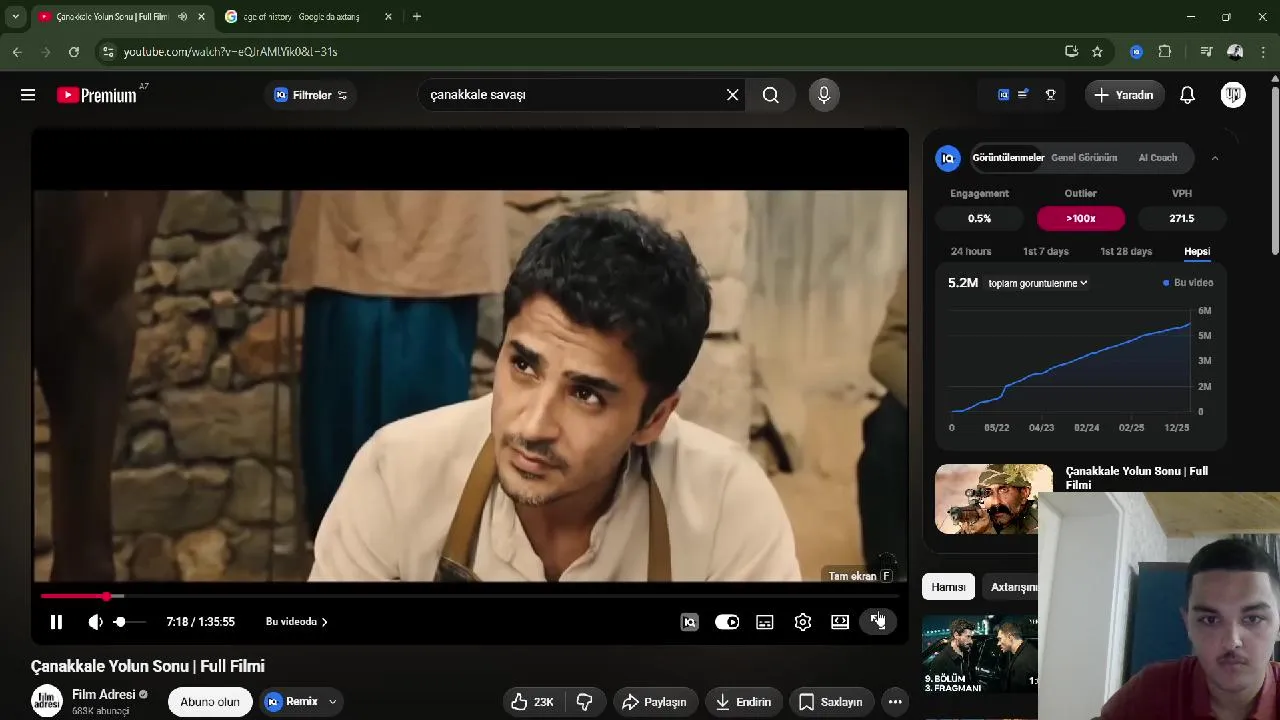Viewport: 1280px width, 720px height.
Task: Focus the browser address bar URL
Action: 231,52
